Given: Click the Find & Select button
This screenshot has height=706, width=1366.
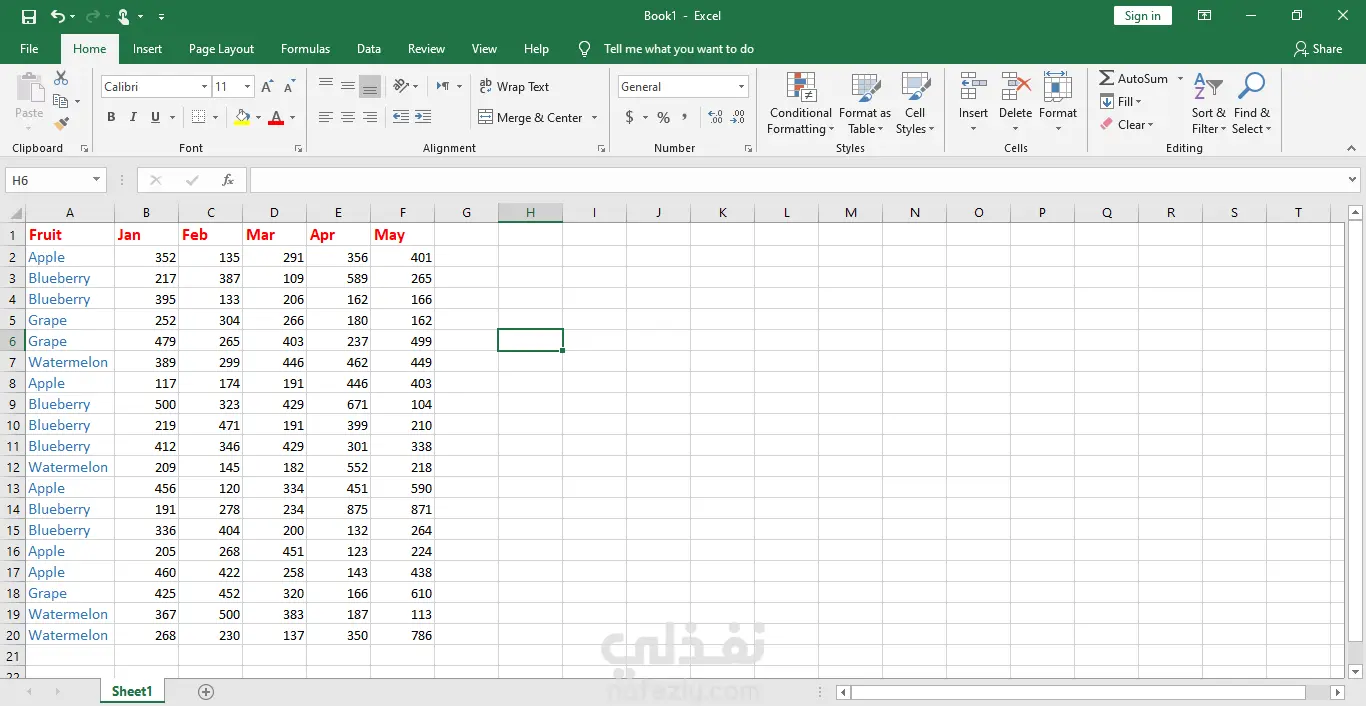Looking at the screenshot, I should coord(1251,103).
